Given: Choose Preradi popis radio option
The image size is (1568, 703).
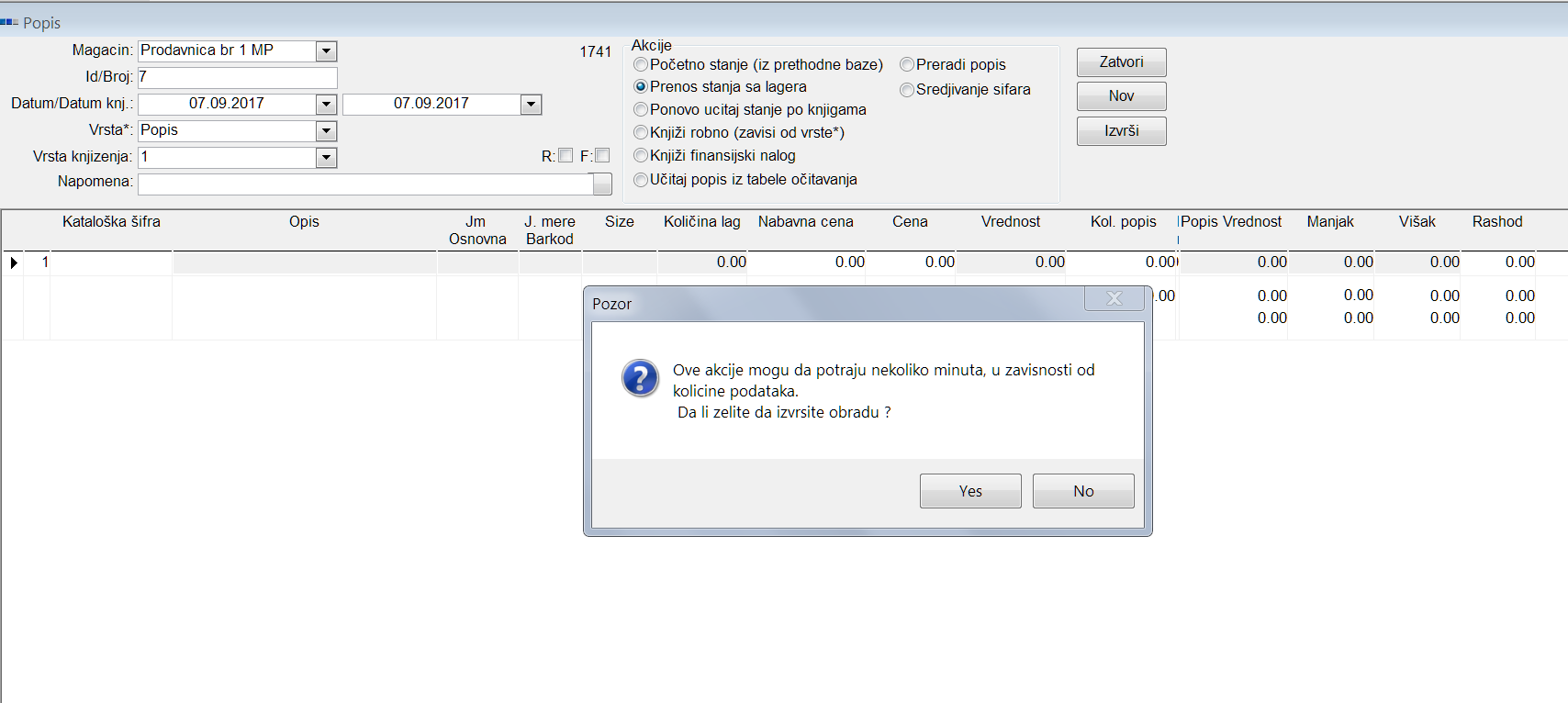Looking at the screenshot, I should [x=907, y=65].
